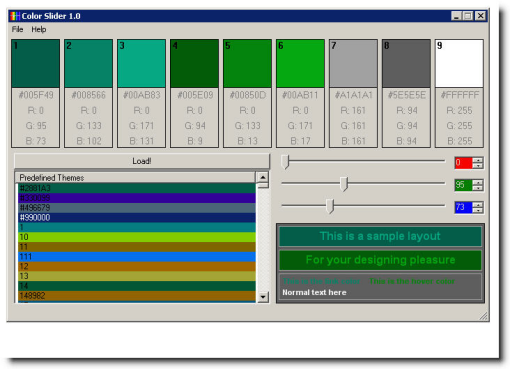Click the red channel slider thumb
Screen dimensions: 510x369
(285, 162)
